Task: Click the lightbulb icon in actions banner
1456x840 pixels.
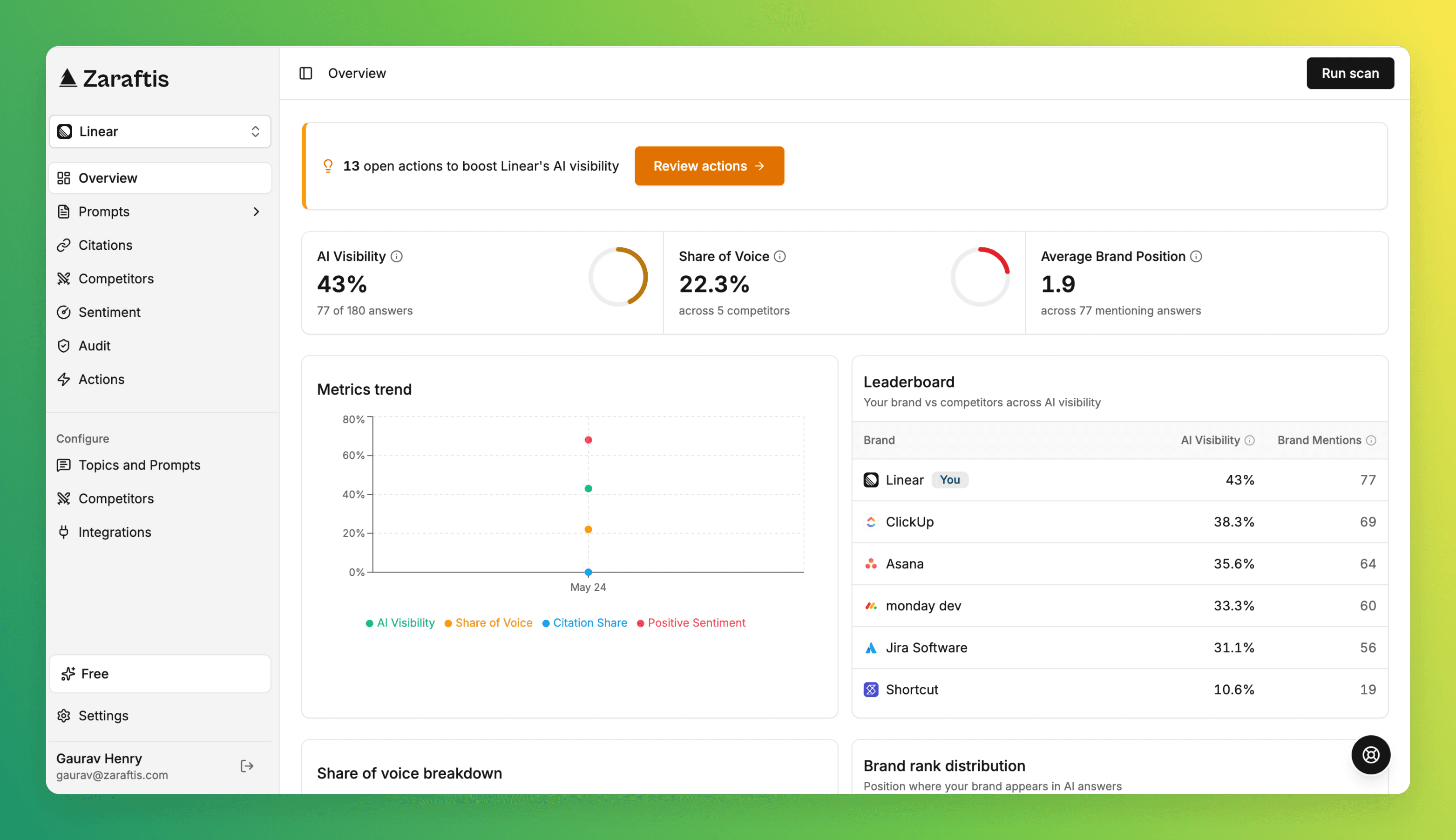Action: (328, 166)
